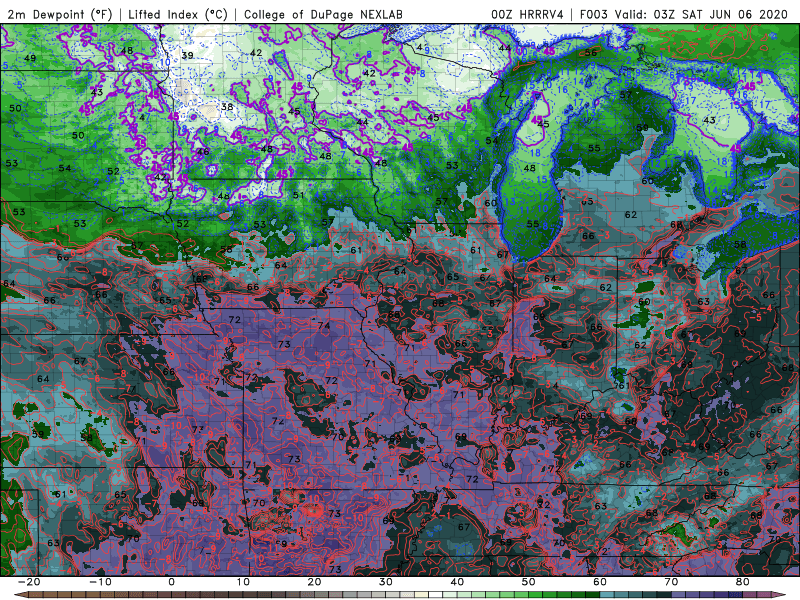The height and width of the screenshot is (600, 800).
Task: Click the -10 tick label on the colorbar
Action: (x=100, y=582)
